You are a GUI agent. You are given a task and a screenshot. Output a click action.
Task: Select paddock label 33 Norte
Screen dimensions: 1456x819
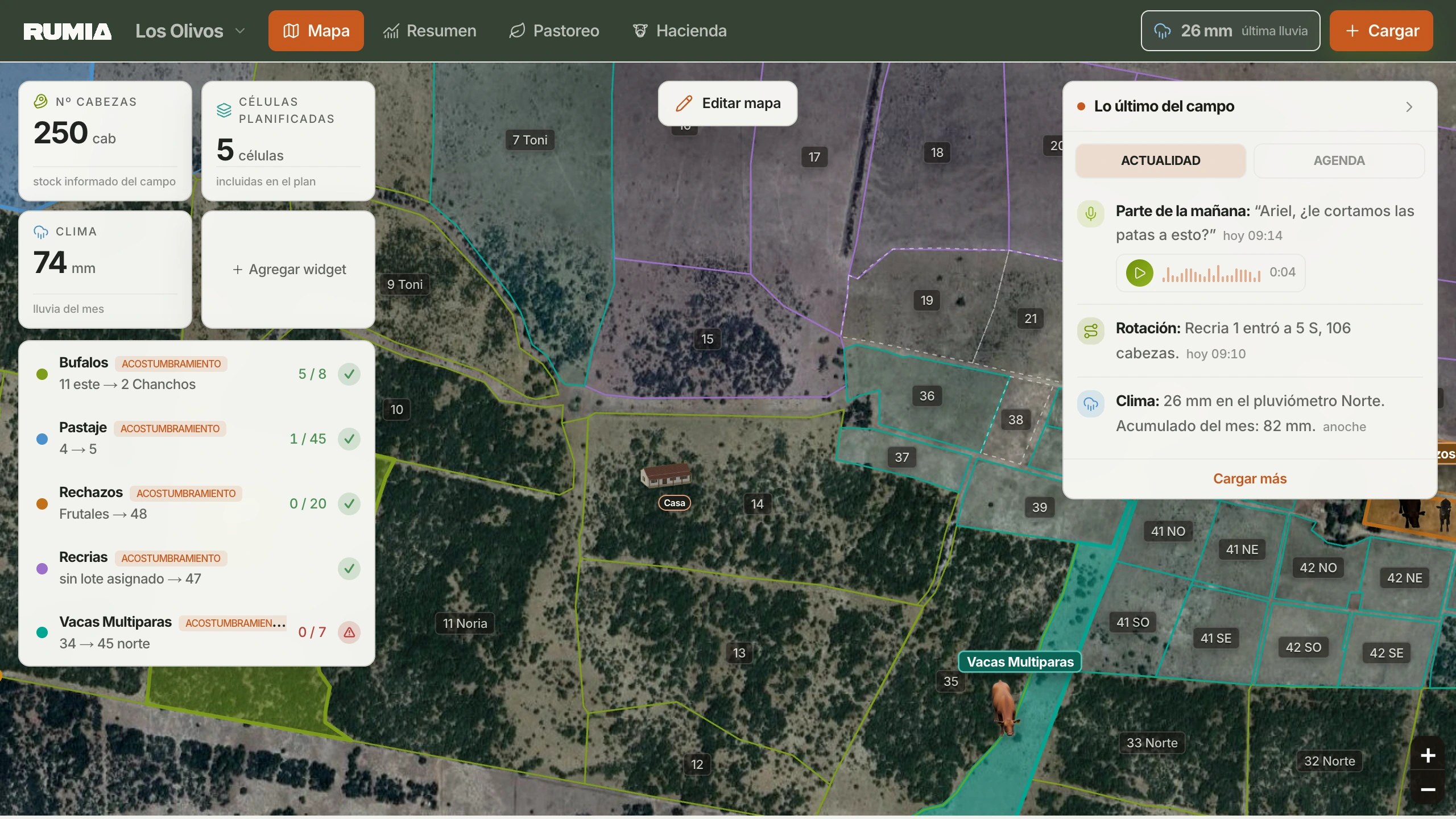coord(1152,743)
